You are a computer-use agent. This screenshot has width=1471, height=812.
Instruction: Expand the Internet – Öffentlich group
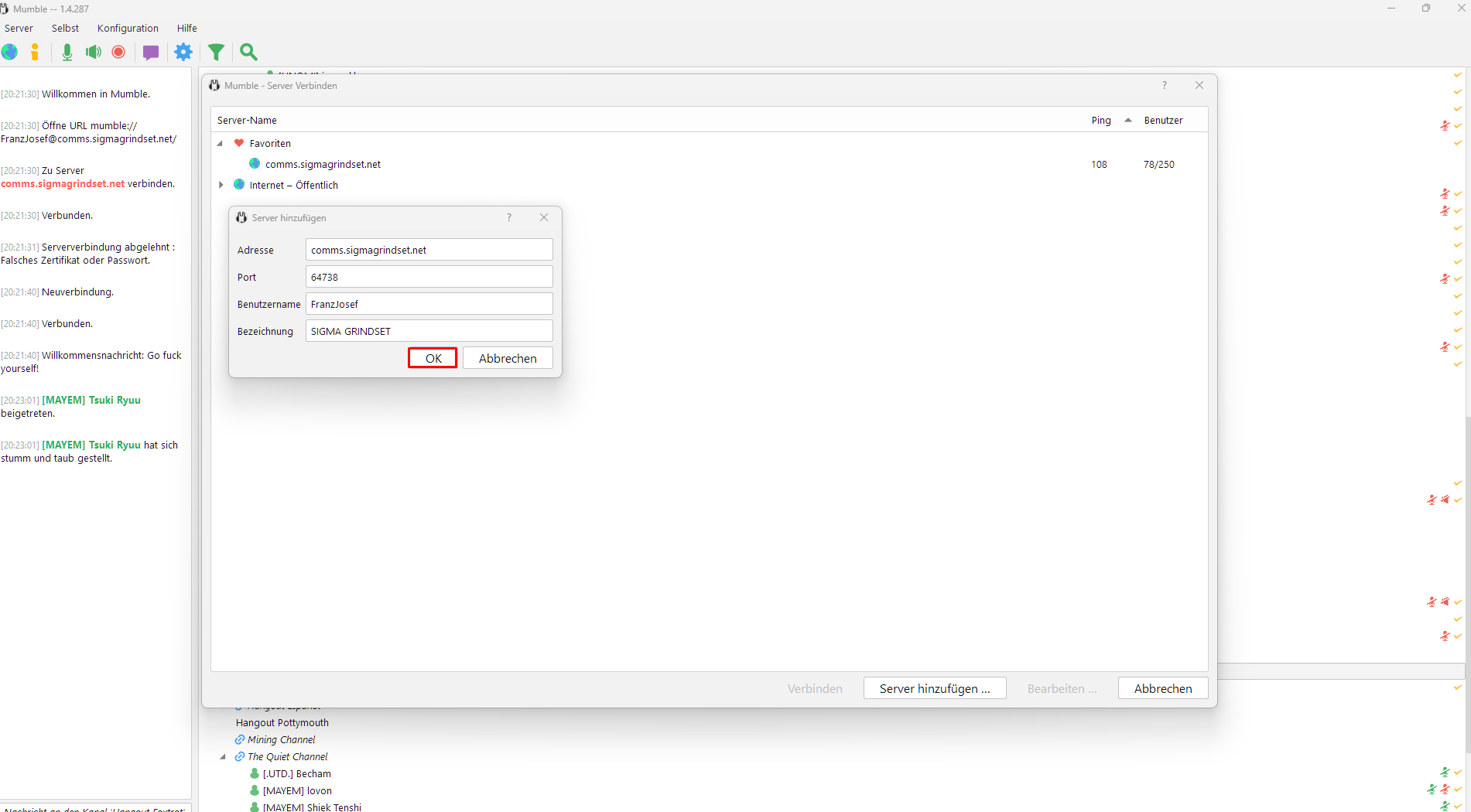(221, 185)
